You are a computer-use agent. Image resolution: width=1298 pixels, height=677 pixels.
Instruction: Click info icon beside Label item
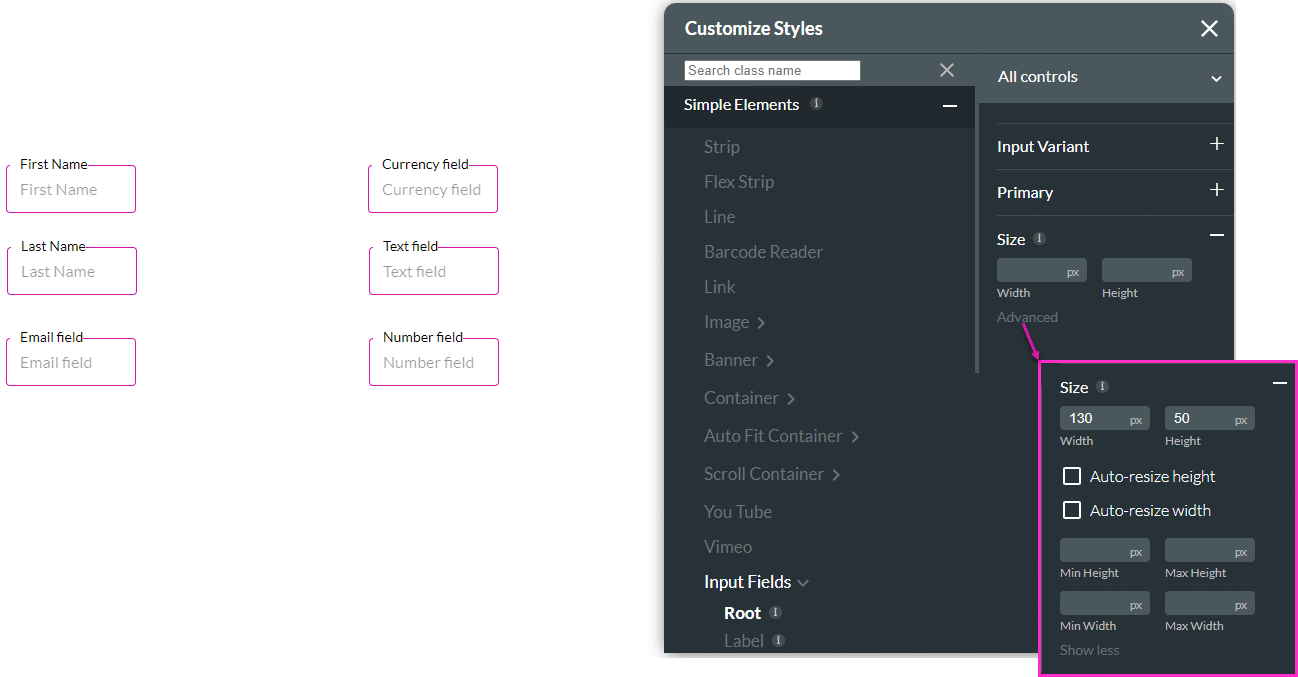(778, 640)
